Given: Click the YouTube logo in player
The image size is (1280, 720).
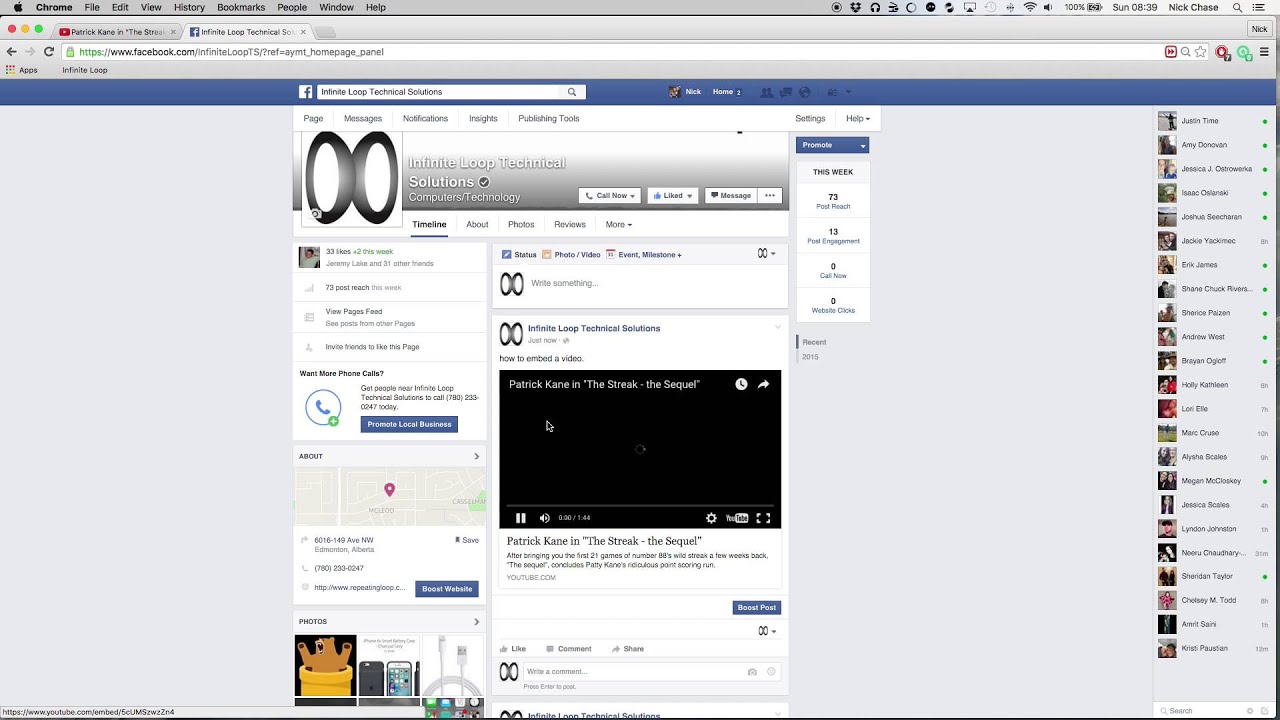Looking at the screenshot, I should click(x=737, y=518).
